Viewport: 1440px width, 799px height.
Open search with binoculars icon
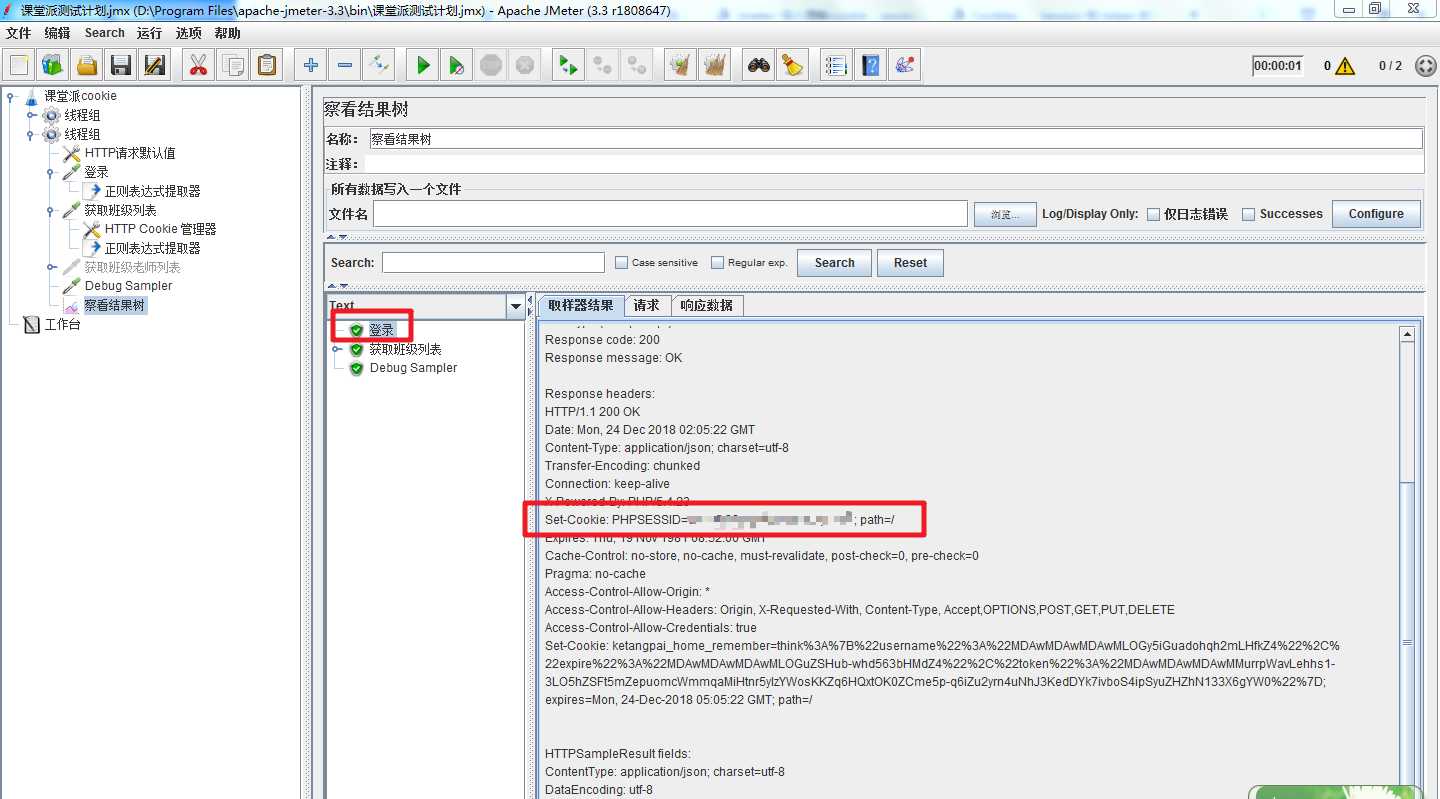click(759, 65)
